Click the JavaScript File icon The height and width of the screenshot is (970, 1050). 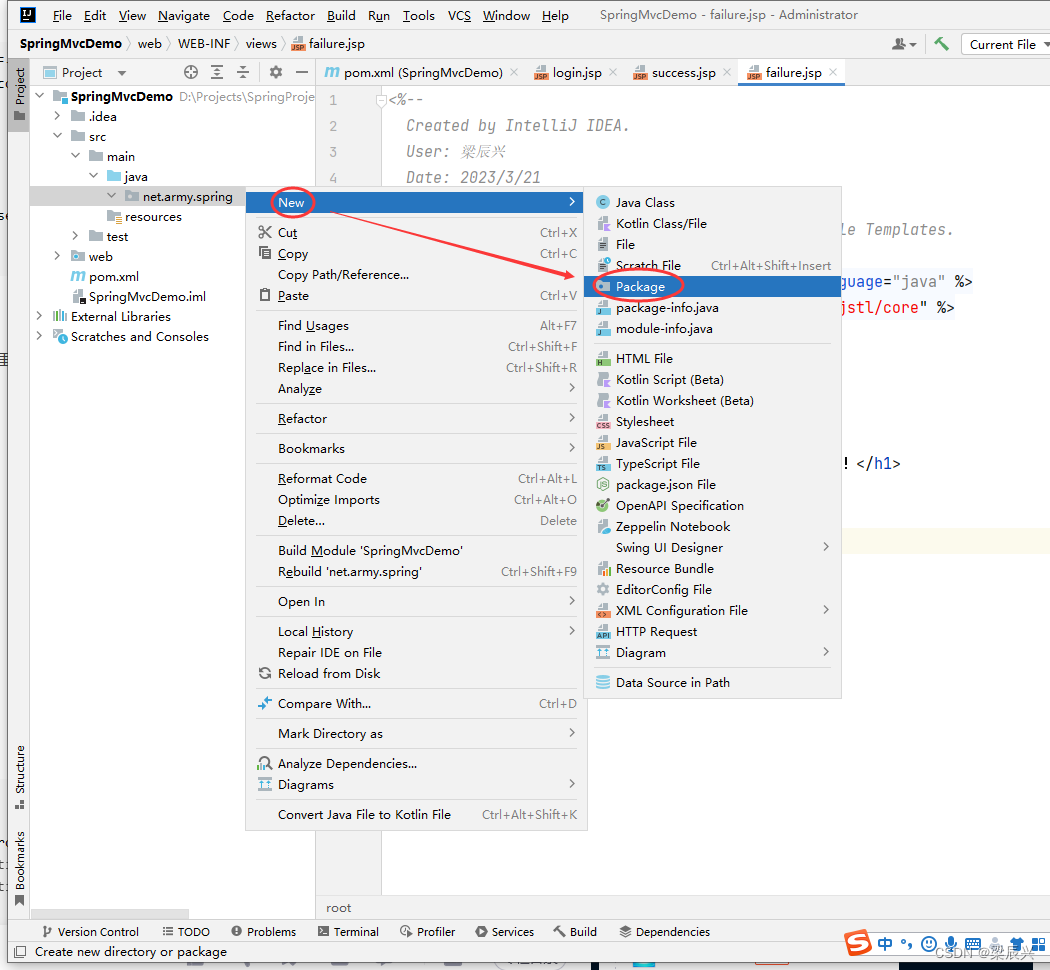pos(603,442)
